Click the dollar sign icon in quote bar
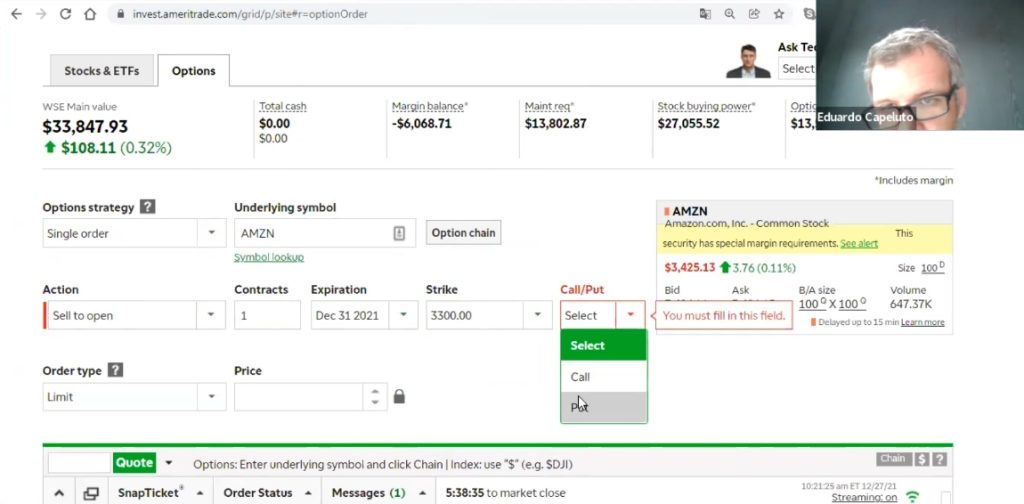The image size is (1024, 504). [921, 460]
